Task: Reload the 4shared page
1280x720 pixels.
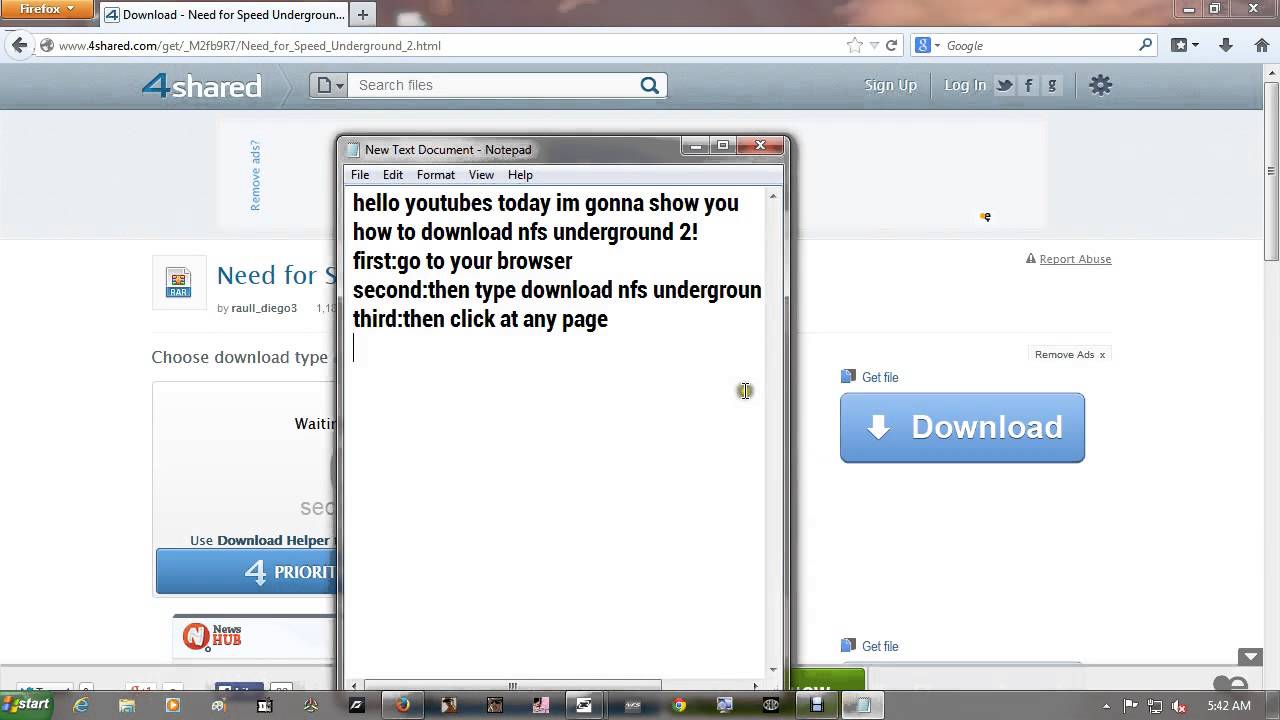Action: click(891, 45)
